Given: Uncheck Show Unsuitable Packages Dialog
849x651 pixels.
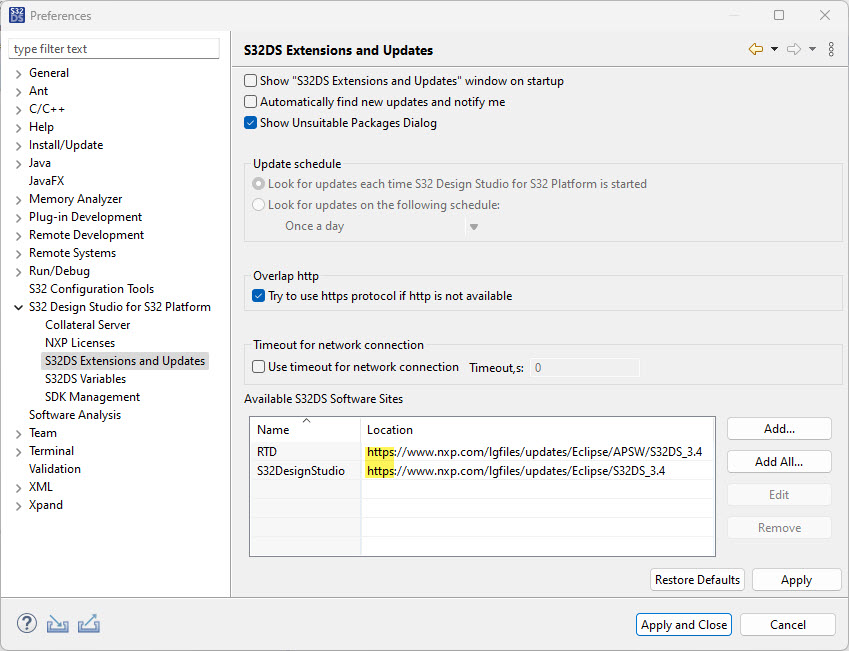Looking at the screenshot, I should click(251, 123).
